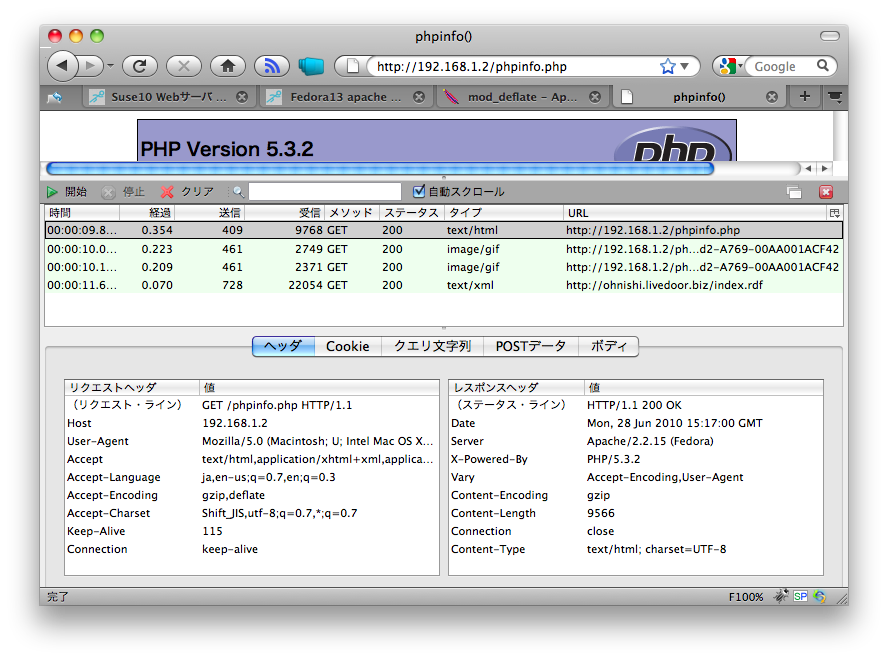888x660 pixels.
Task: Click the RSS feed icon
Action: coord(271,66)
